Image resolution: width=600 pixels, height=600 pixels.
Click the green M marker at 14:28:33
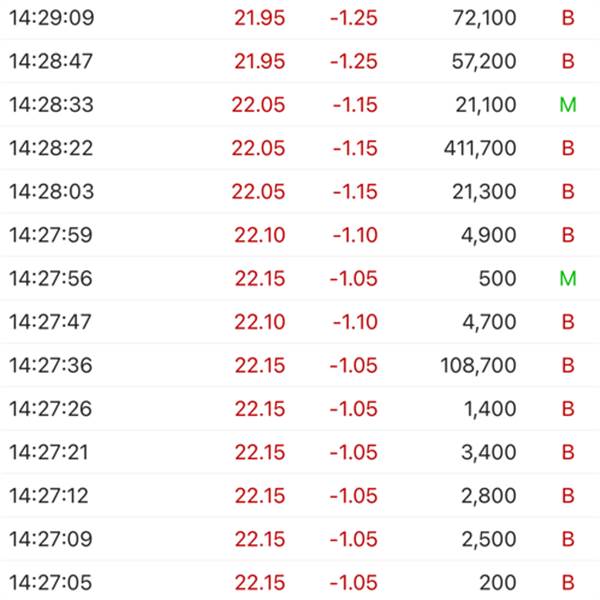(x=568, y=105)
